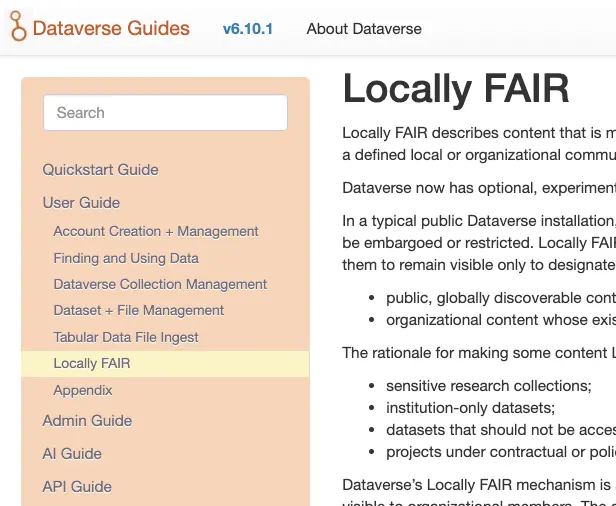Image resolution: width=616 pixels, height=506 pixels.
Task: Click the Dataverse logo icon
Action: click(18, 26)
